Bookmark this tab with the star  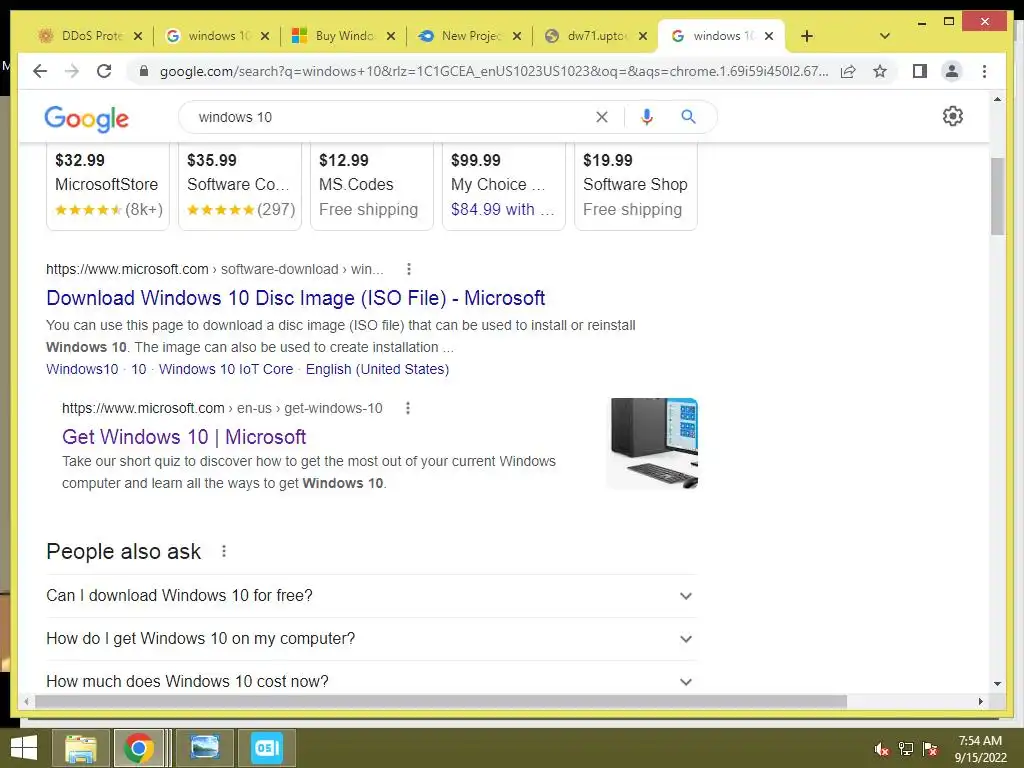(x=880, y=71)
